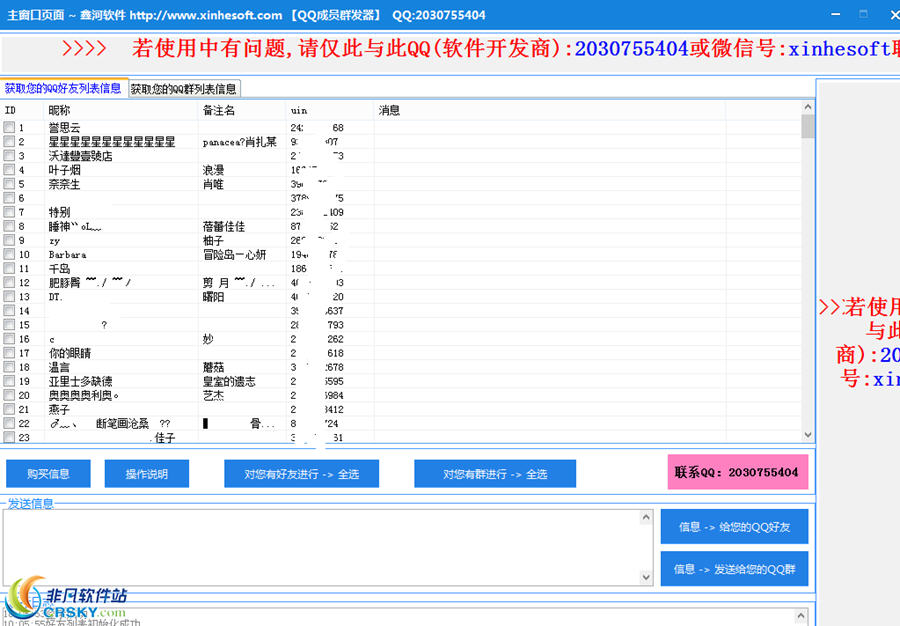Click 对您有群进行 -> 全选 button
The height and width of the screenshot is (626, 900).
pyautogui.click(x=495, y=474)
